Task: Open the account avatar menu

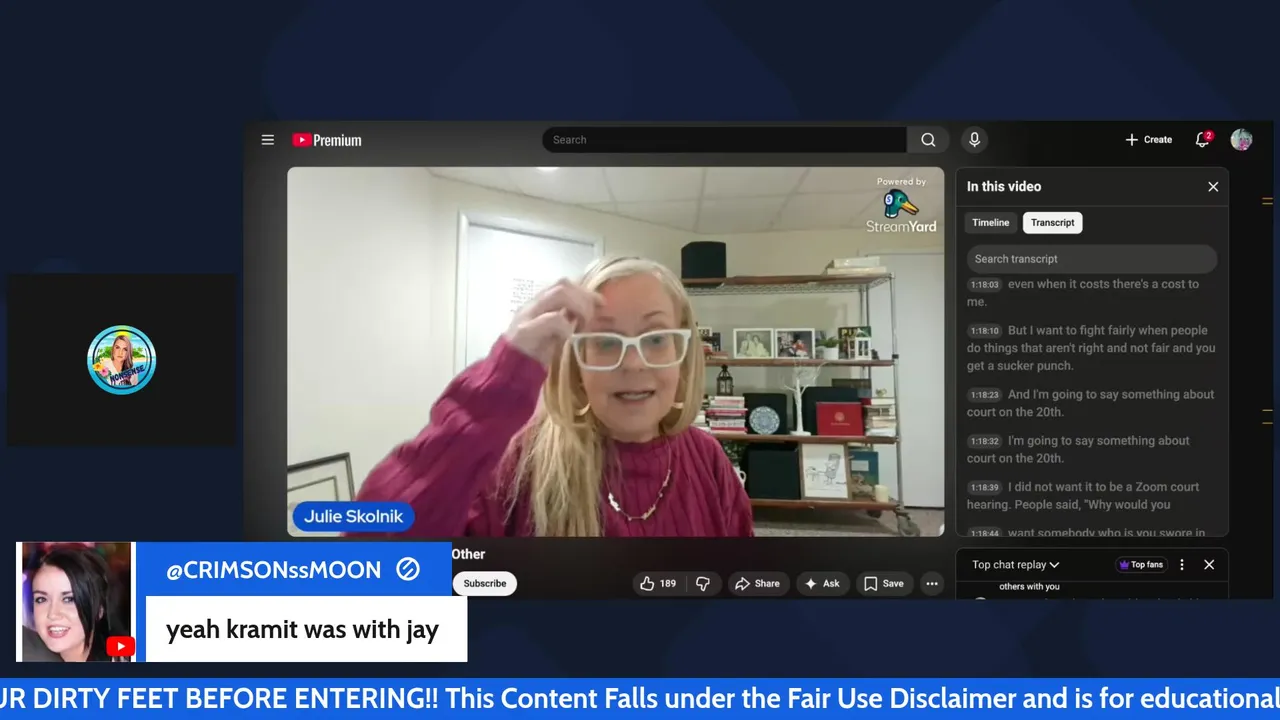Action: (x=1241, y=140)
